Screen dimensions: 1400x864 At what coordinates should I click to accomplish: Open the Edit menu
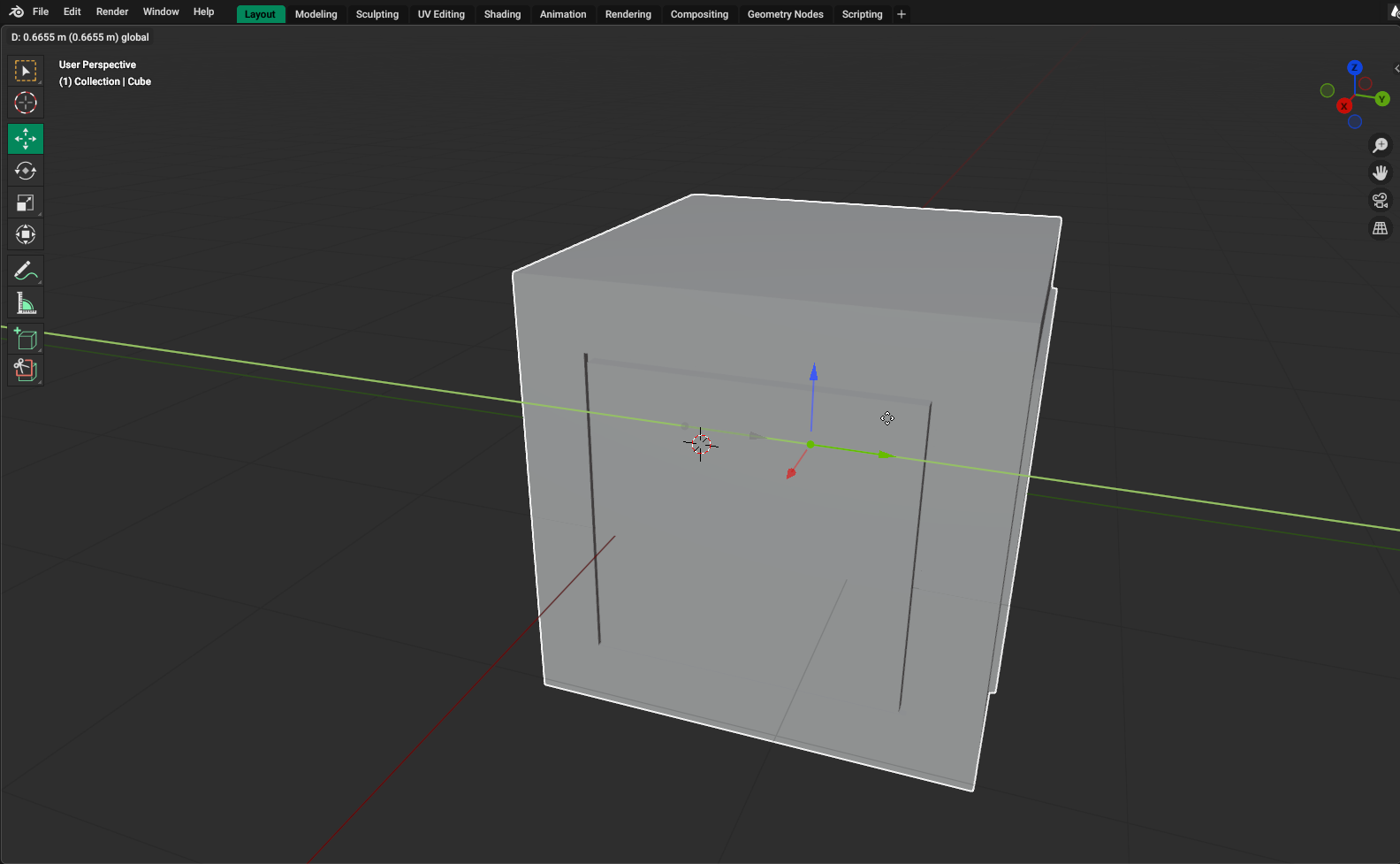tap(72, 11)
